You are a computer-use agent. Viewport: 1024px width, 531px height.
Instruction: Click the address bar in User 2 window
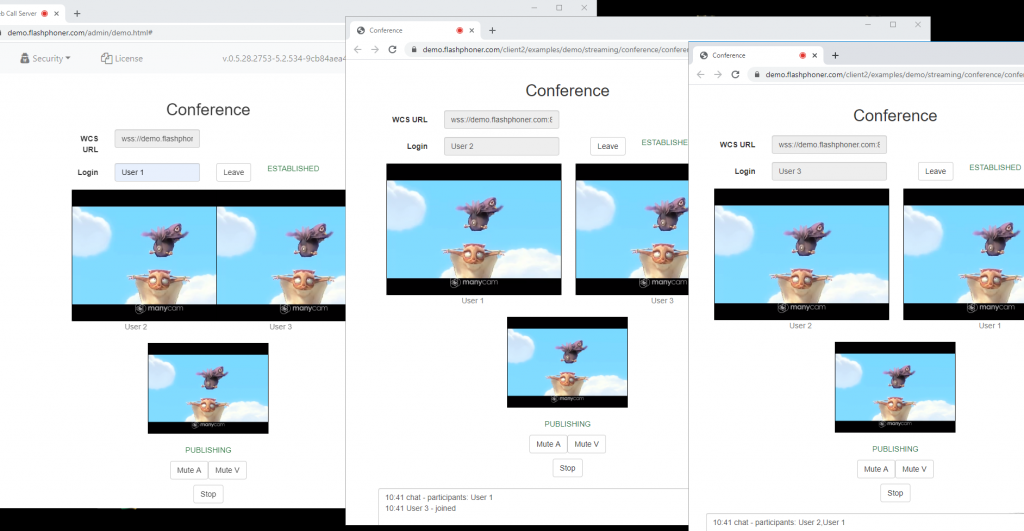coord(547,49)
